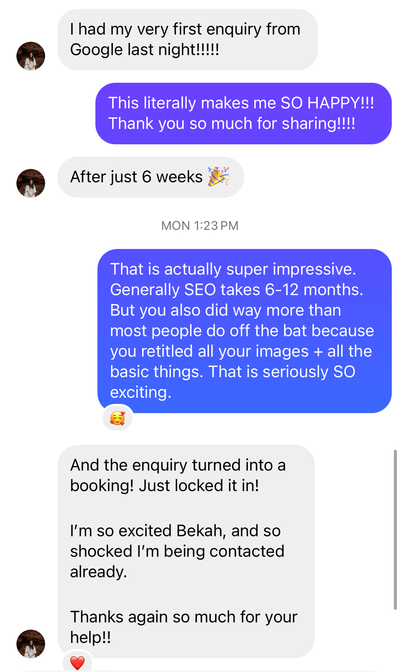
Task: Tap "And the enquiry turned into a" line
Action: point(178,465)
